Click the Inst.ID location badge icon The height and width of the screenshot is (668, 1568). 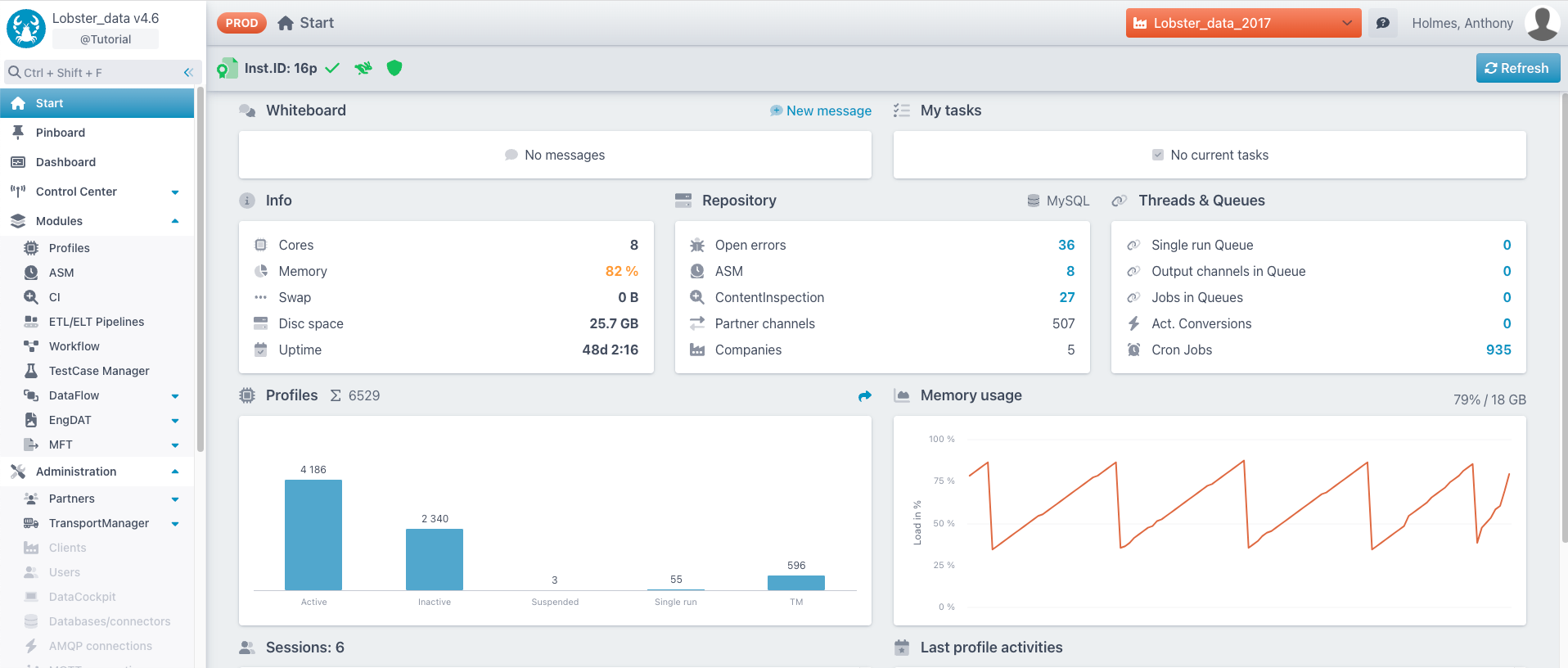coord(227,69)
